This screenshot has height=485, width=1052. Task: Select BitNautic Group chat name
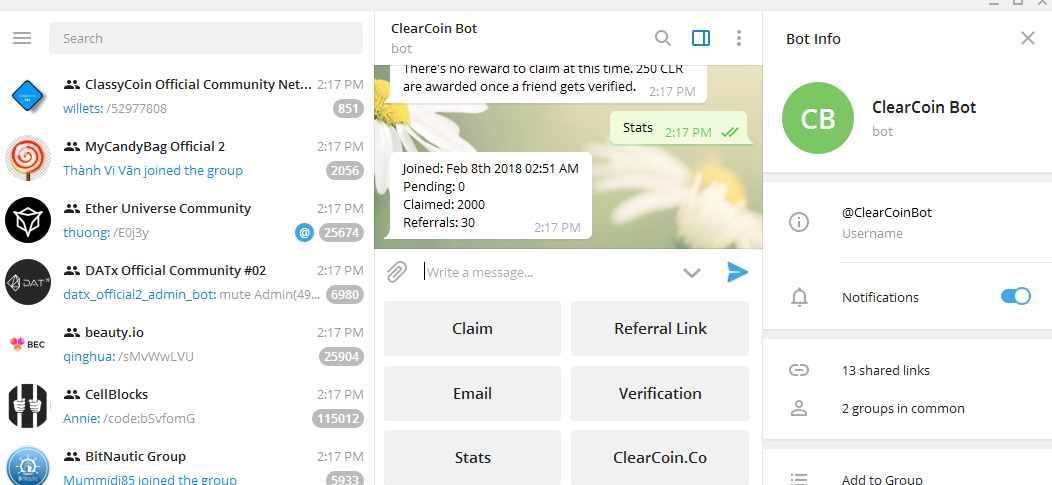coord(136,456)
